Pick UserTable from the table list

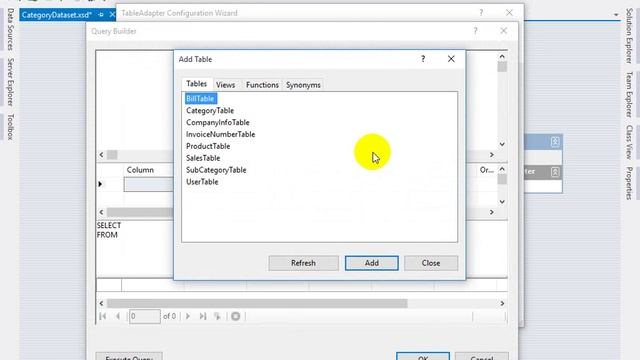coord(202,182)
